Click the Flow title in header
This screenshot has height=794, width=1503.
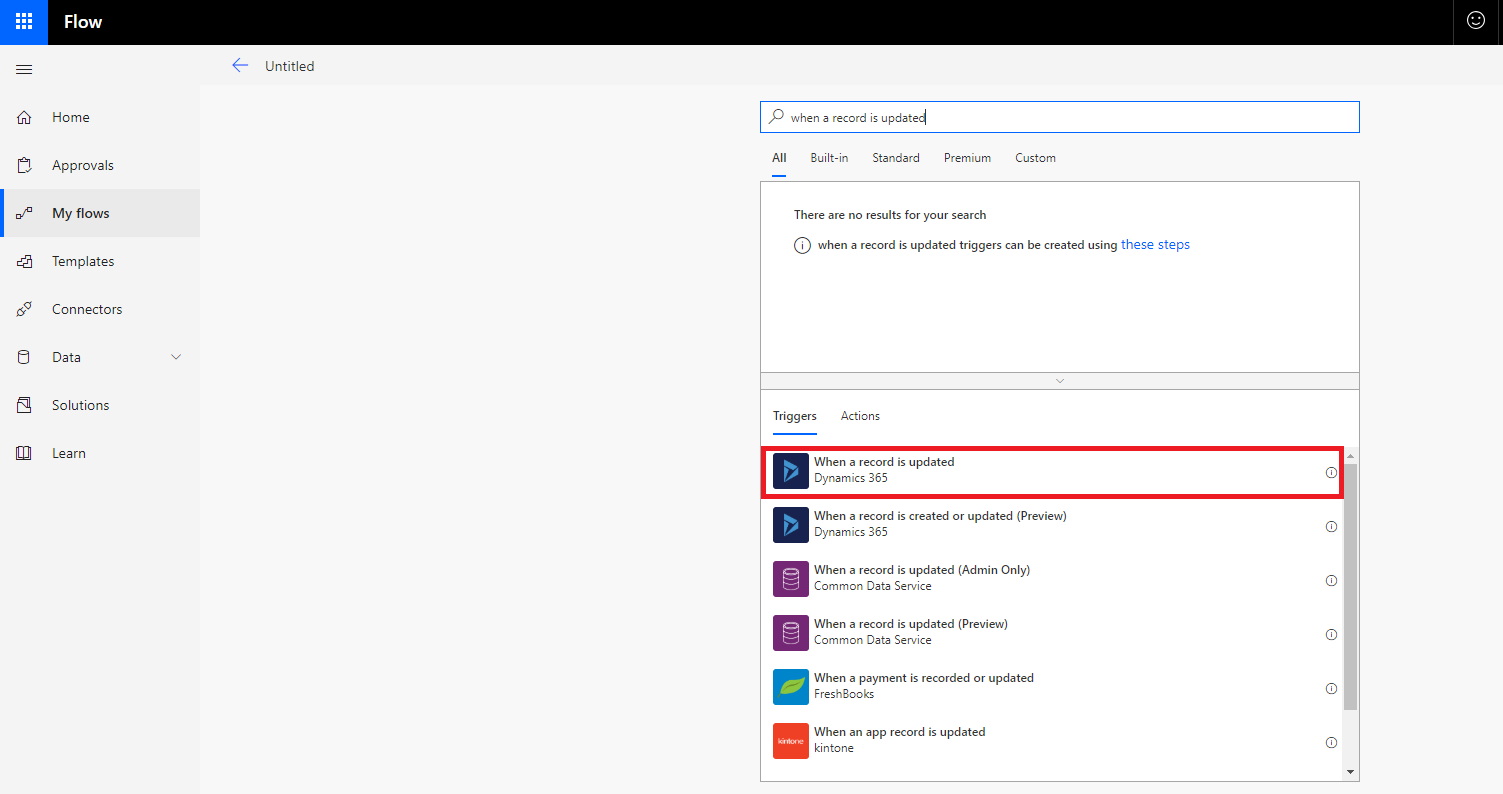pyautogui.click(x=83, y=21)
